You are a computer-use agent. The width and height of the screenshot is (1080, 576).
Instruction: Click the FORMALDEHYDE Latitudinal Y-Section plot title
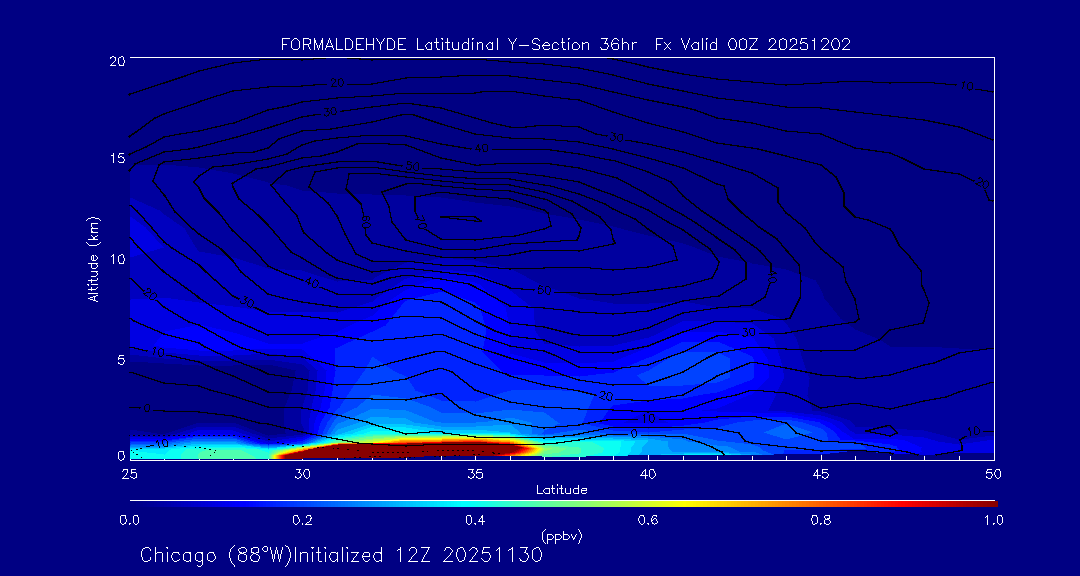point(565,44)
